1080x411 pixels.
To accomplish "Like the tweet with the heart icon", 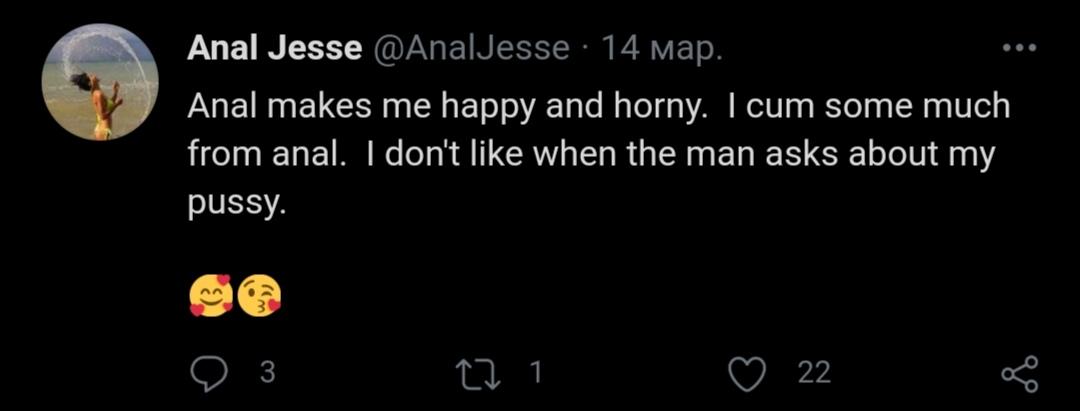I will point(746,374).
